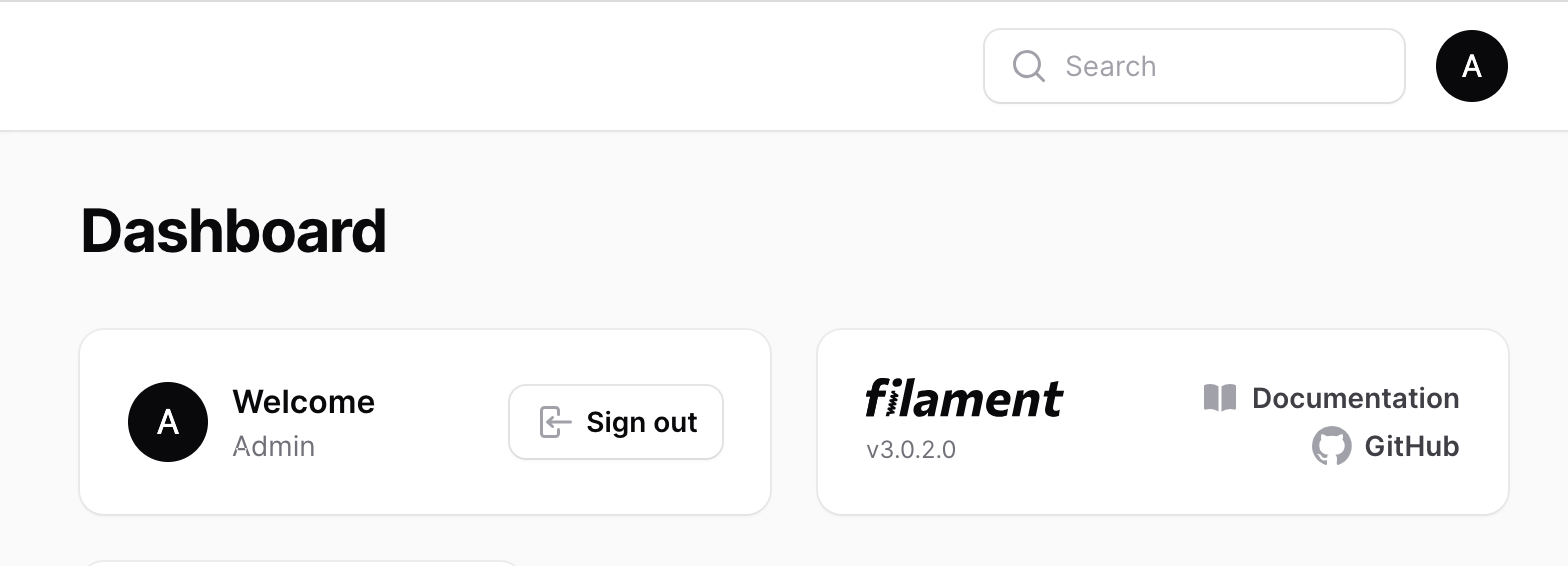Focus the Search input field
1568x566 pixels.
(x=1194, y=66)
